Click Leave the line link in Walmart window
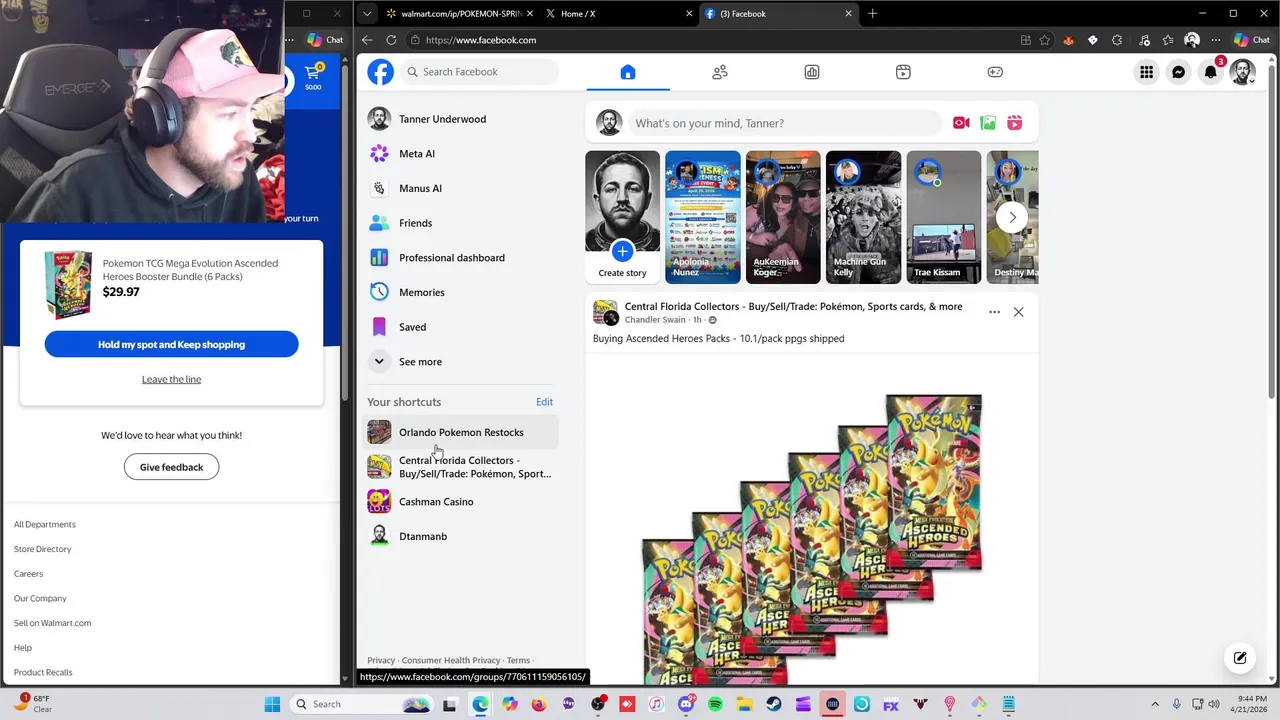Screen dimensions: 1280x720 (171, 379)
